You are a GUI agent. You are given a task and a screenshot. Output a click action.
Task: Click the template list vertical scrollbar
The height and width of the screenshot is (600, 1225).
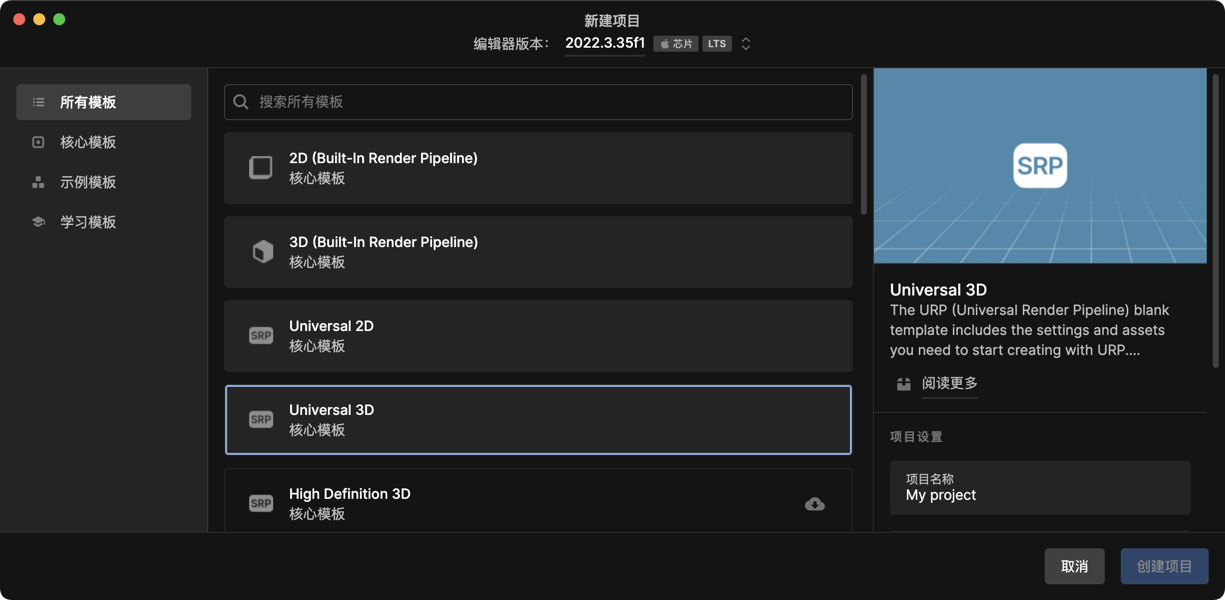[864, 143]
